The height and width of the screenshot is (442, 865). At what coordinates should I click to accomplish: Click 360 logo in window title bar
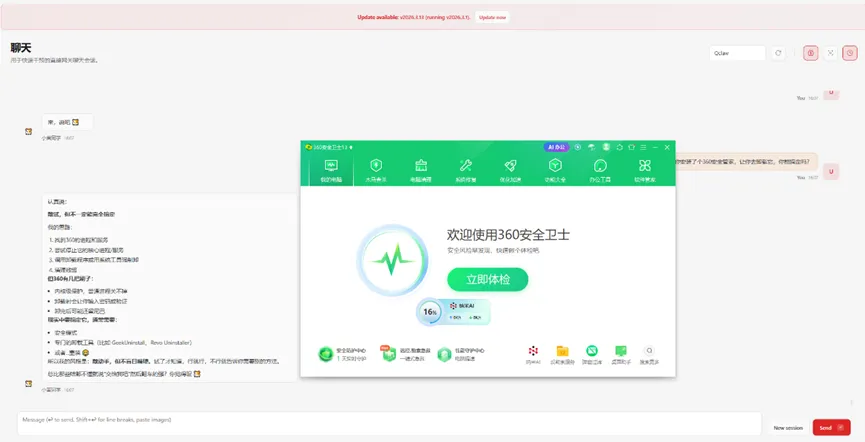(309, 147)
